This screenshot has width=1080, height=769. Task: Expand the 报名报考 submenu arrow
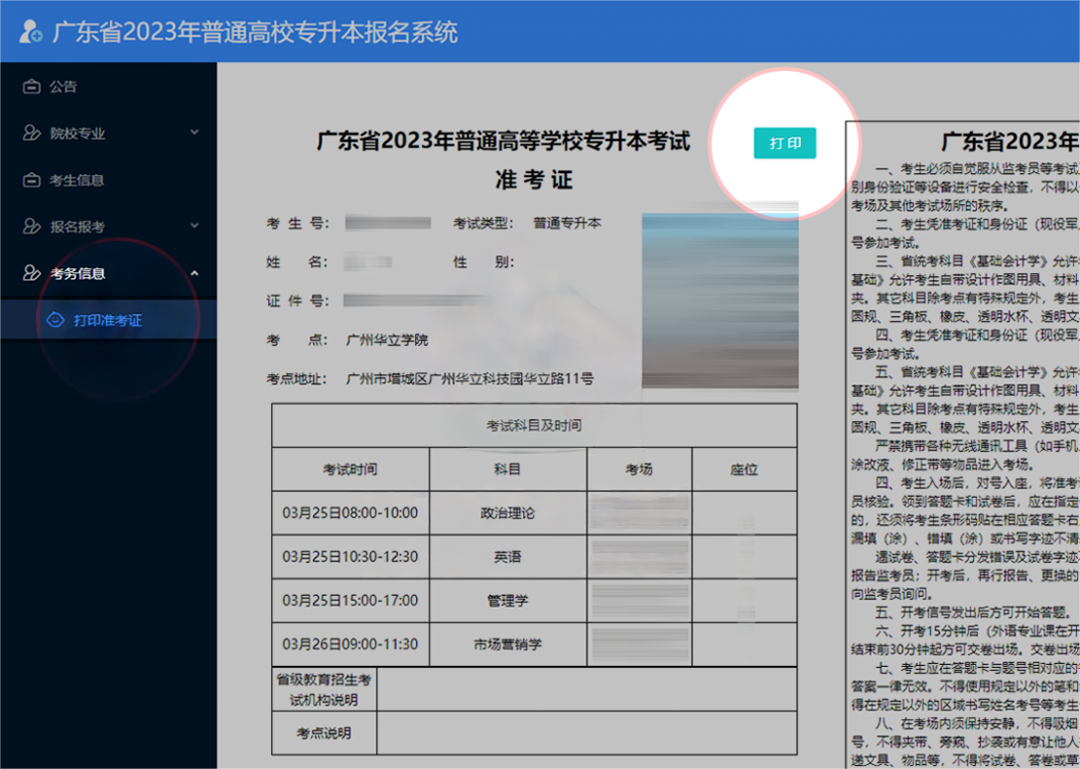pyautogui.click(x=194, y=227)
